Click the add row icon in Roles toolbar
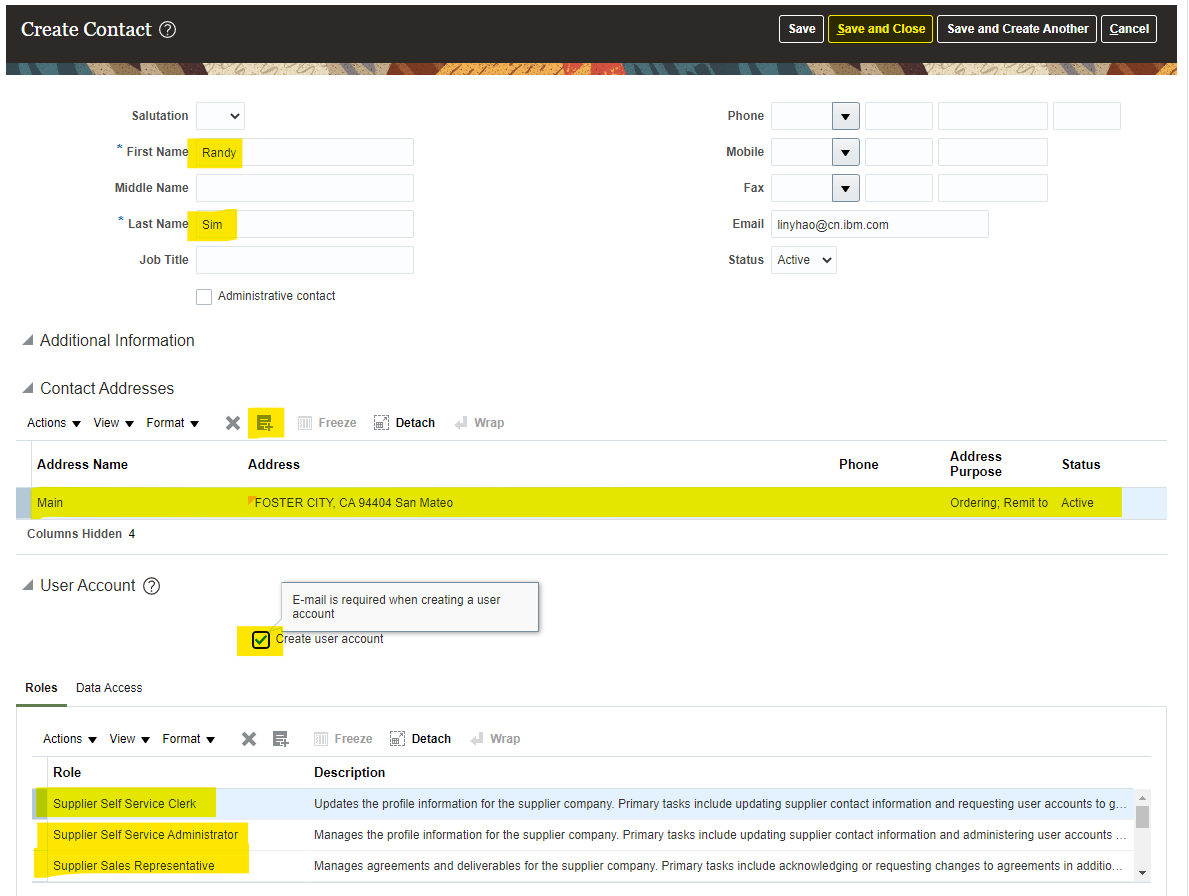The image size is (1189, 896). click(x=281, y=739)
